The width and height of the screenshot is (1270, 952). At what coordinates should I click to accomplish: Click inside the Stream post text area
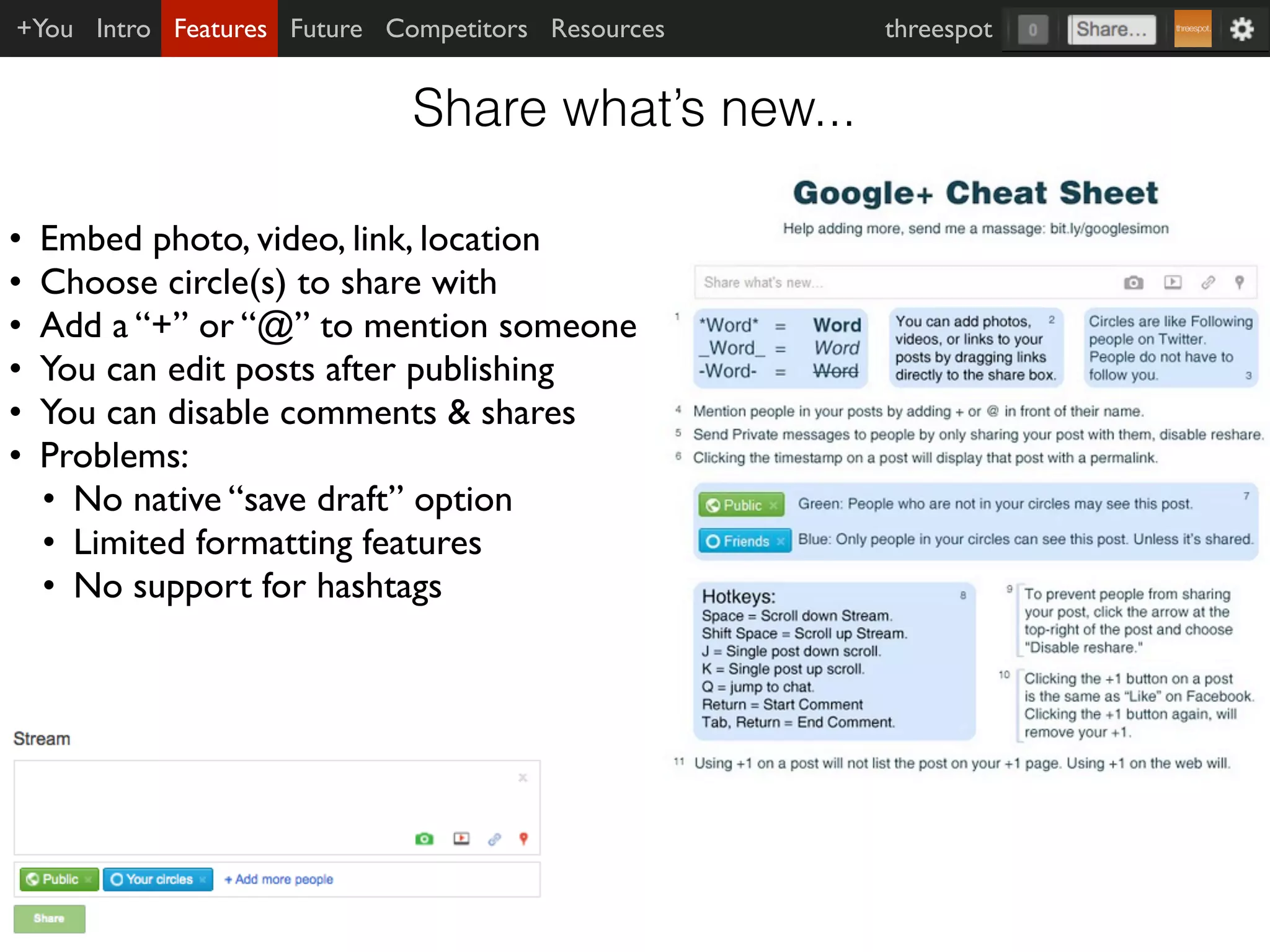coord(277,808)
